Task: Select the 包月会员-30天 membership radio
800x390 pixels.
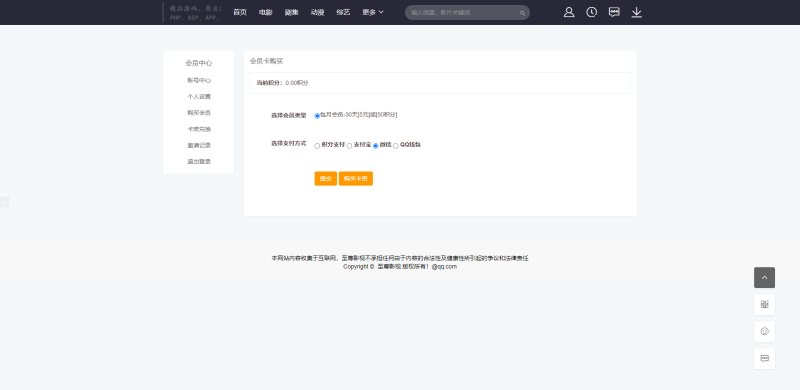Action: click(317, 116)
